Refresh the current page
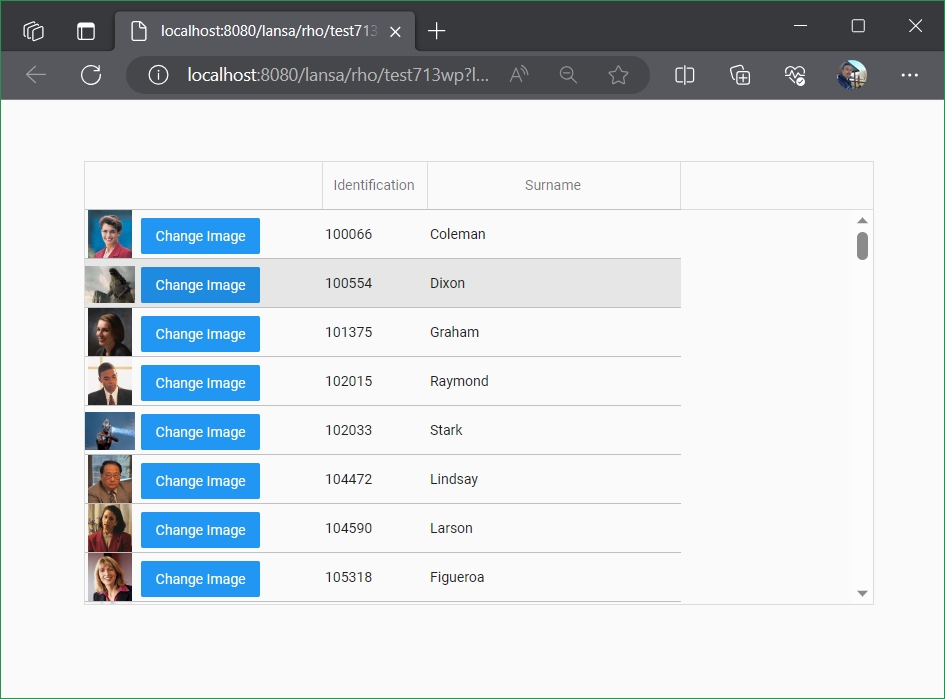The width and height of the screenshot is (945, 699). point(91,75)
